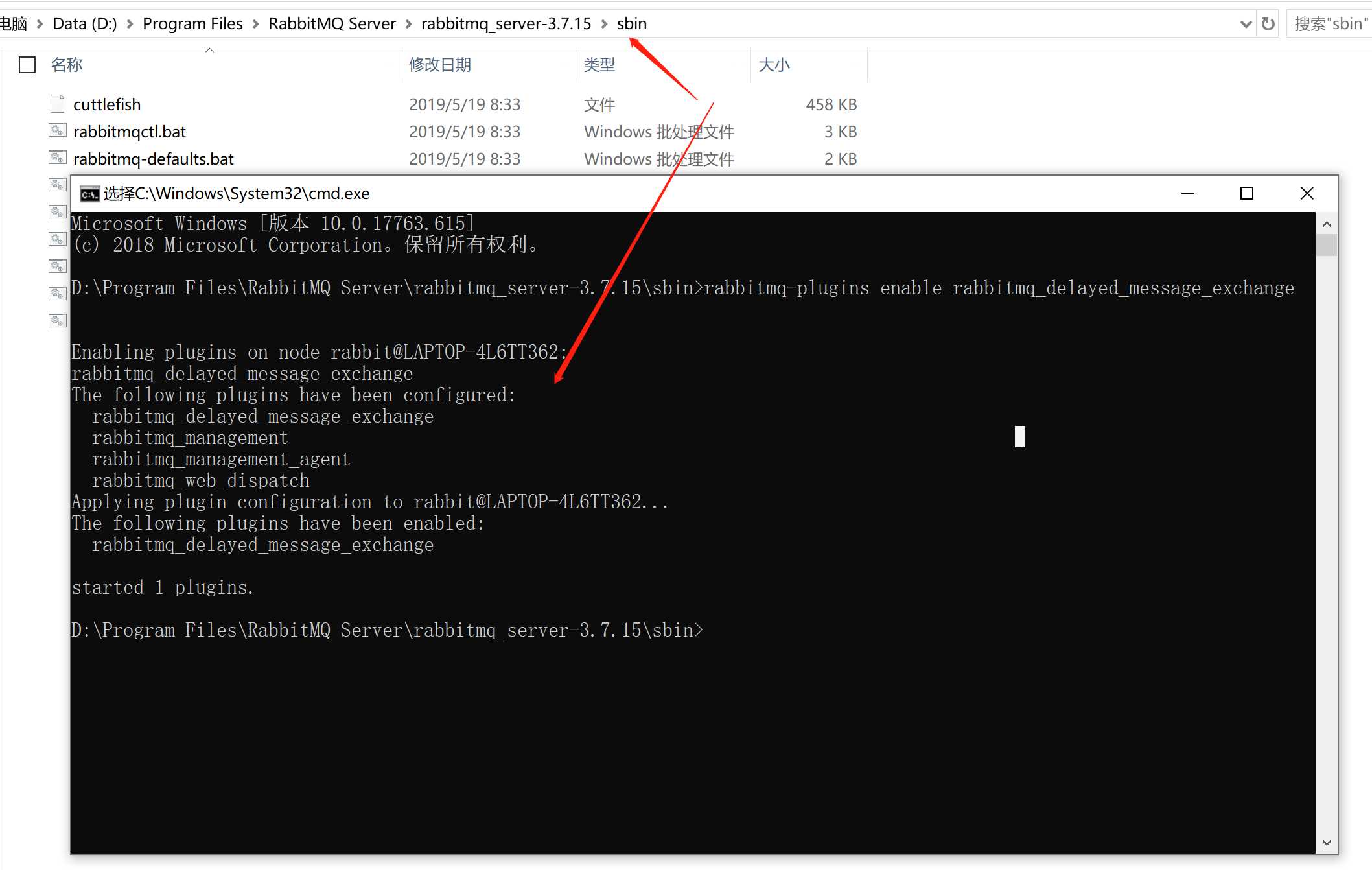Navigate to RabbitMQ Server in the breadcrumb

point(332,24)
